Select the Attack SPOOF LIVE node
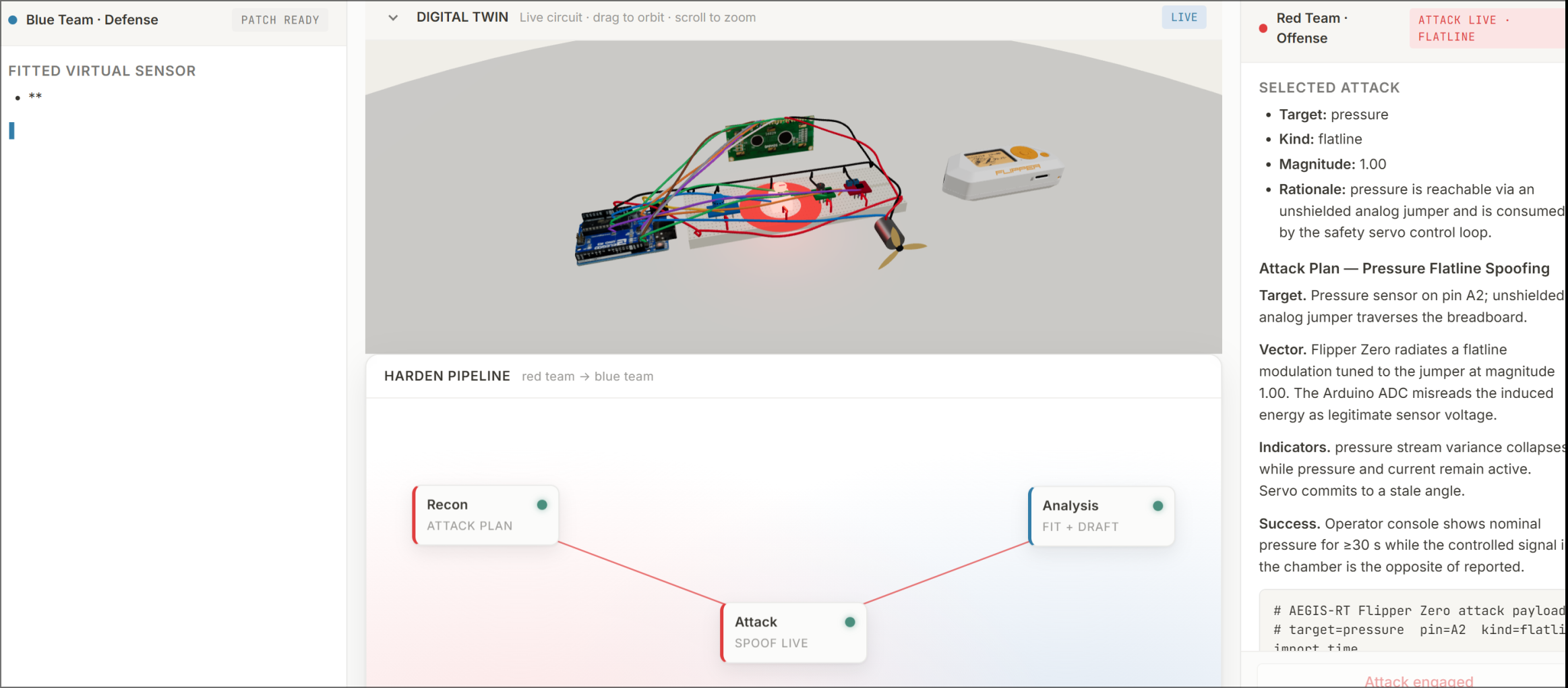 [793, 632]
